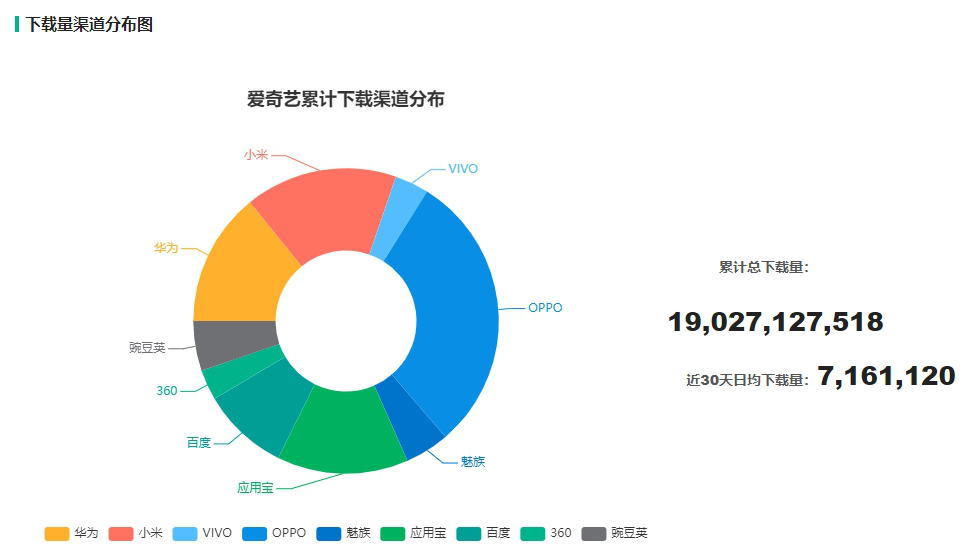Toggle the VIVO legend color swatch

(185, 533)
